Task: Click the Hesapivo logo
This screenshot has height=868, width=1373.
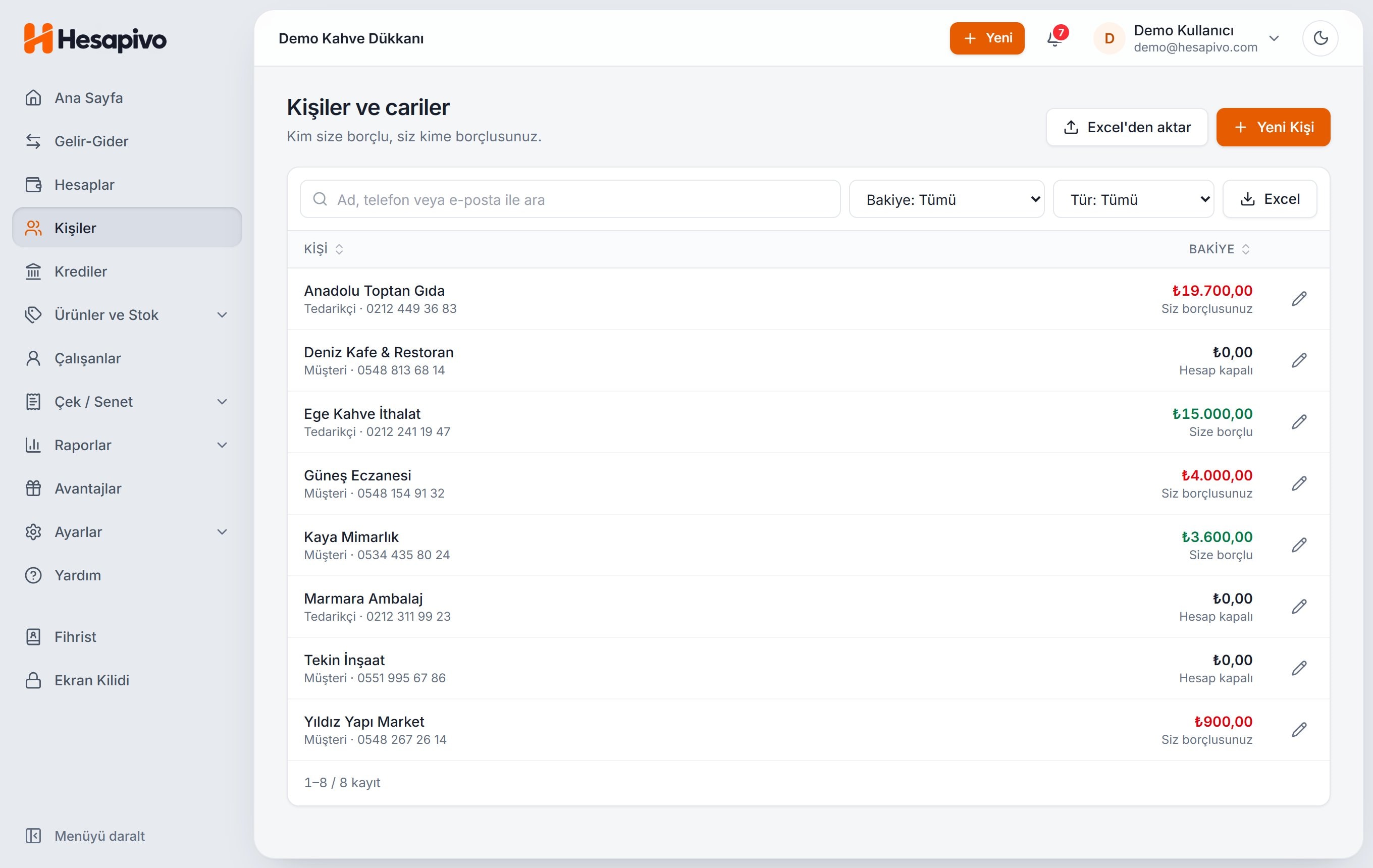Action: (95, 39)
